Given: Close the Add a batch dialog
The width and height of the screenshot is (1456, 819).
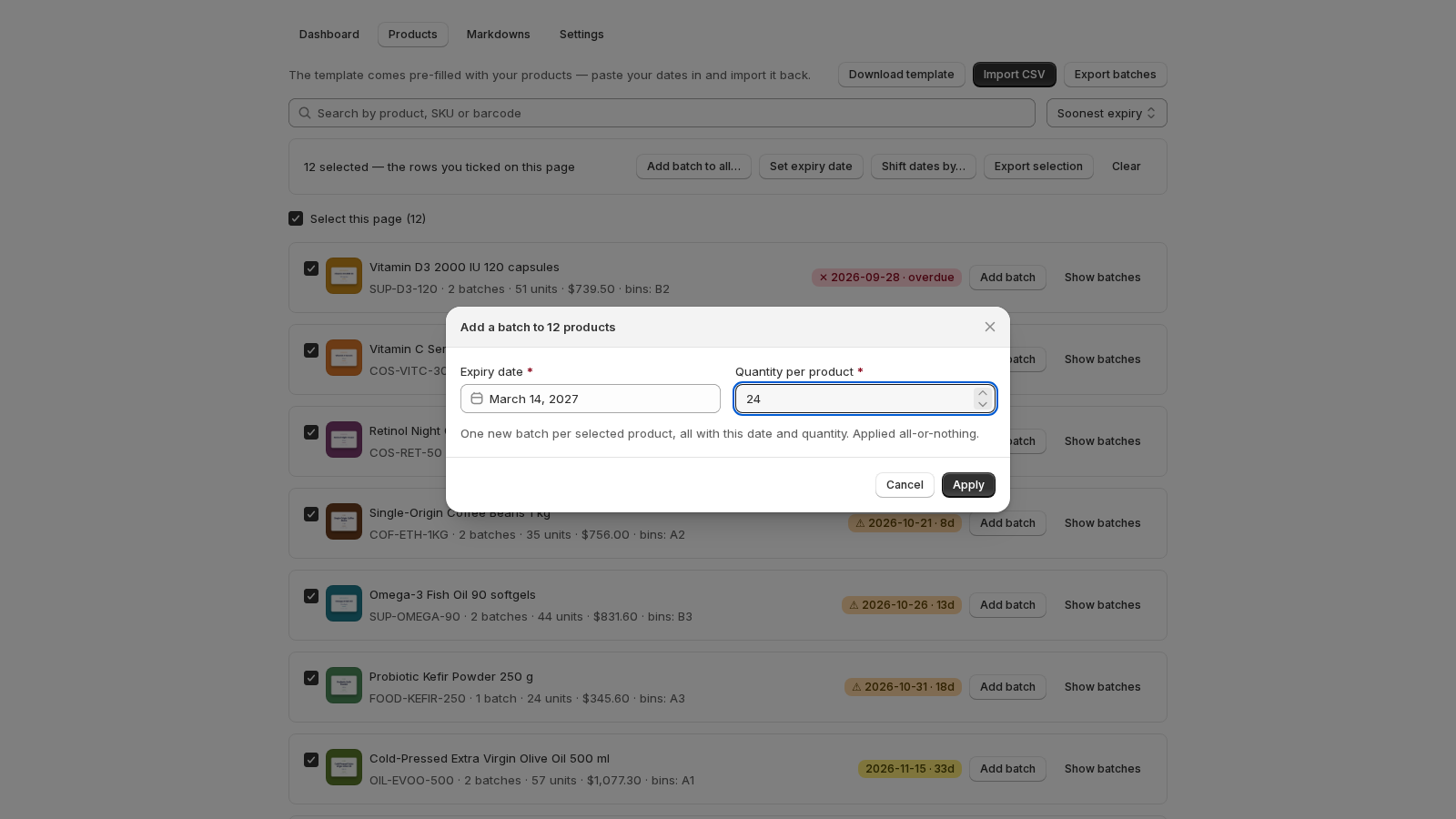Looking at the screenshot, I should [x=990, y=327].
